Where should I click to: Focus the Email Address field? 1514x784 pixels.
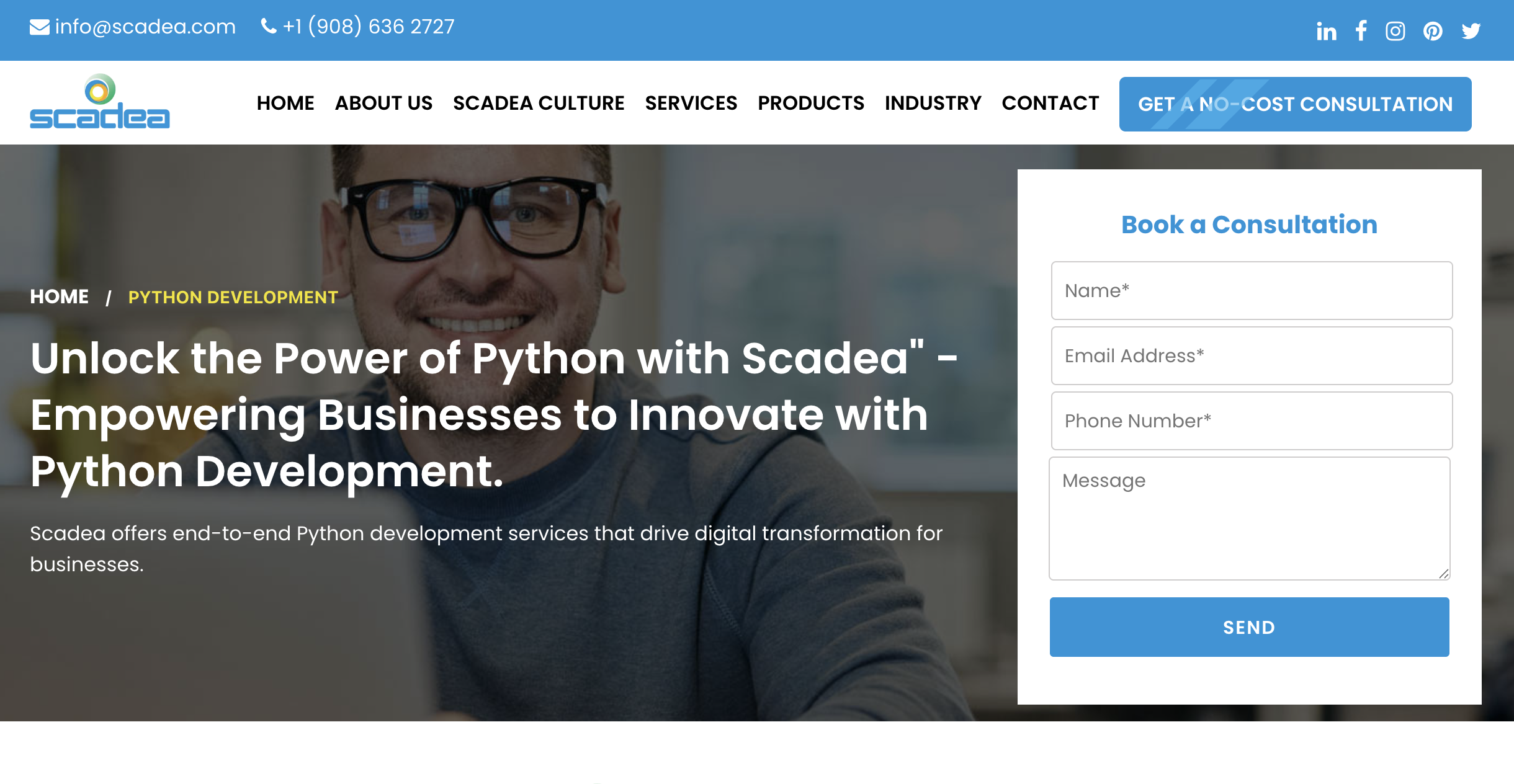(1252, 356)
